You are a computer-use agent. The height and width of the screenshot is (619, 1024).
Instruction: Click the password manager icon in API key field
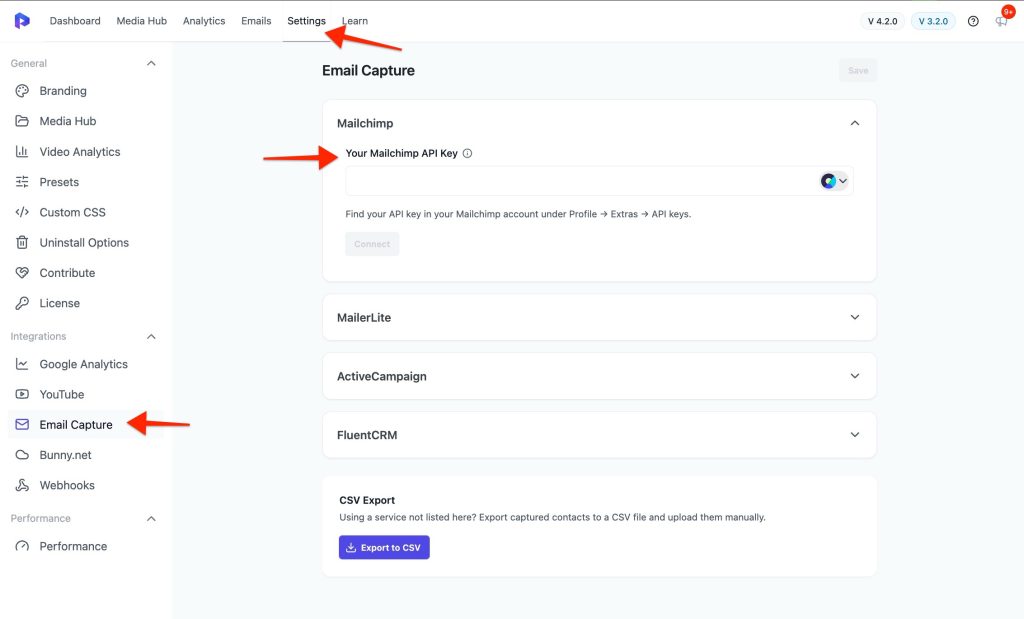828,181
